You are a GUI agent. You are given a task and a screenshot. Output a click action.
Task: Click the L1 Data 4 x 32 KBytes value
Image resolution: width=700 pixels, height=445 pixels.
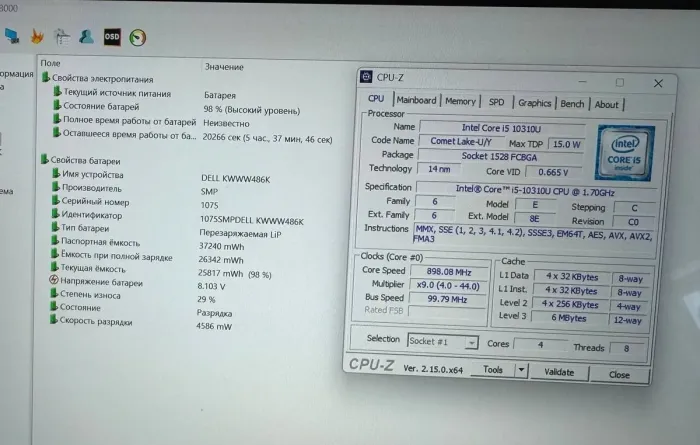pyautogui.click(x=572, y=277)
